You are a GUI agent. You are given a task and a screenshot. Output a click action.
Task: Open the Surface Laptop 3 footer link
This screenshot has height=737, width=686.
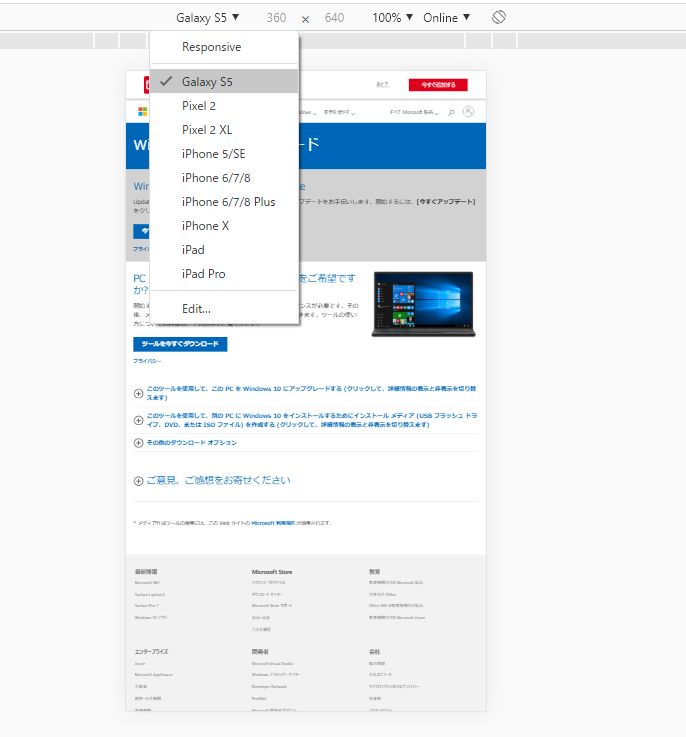pos(150,595)
